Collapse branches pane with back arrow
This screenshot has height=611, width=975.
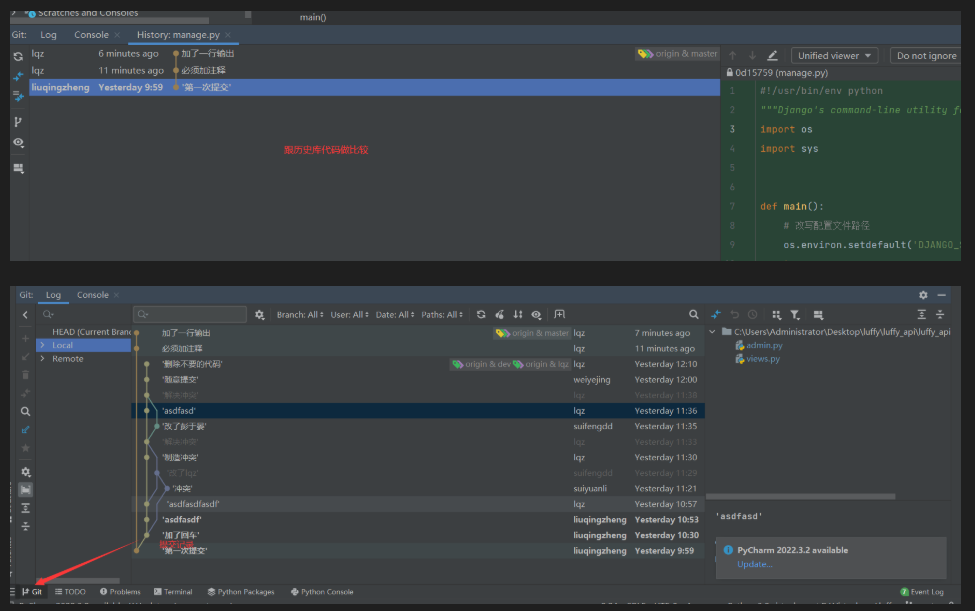point(25,315)
